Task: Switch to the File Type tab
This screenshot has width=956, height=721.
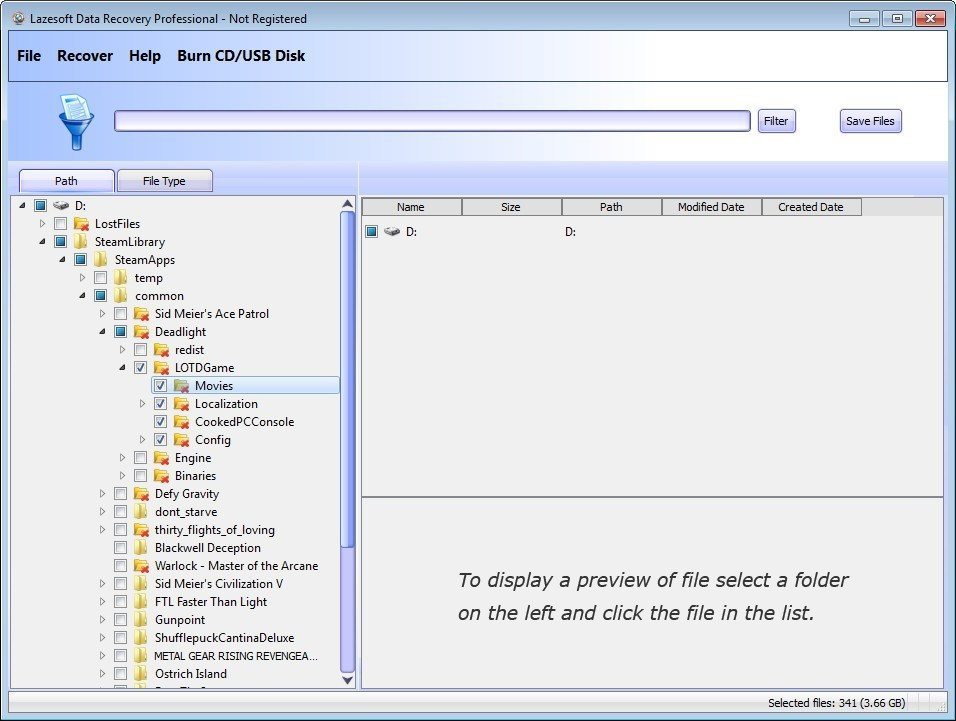Action: (164, 180)
